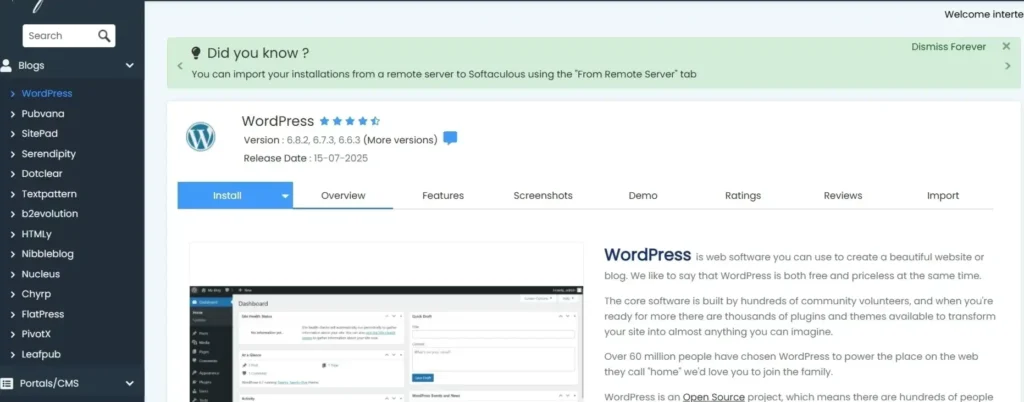The height and width of the screenshot is (402, 1024).
Task: Open the Import tab
Action: (x=943, y=196)
